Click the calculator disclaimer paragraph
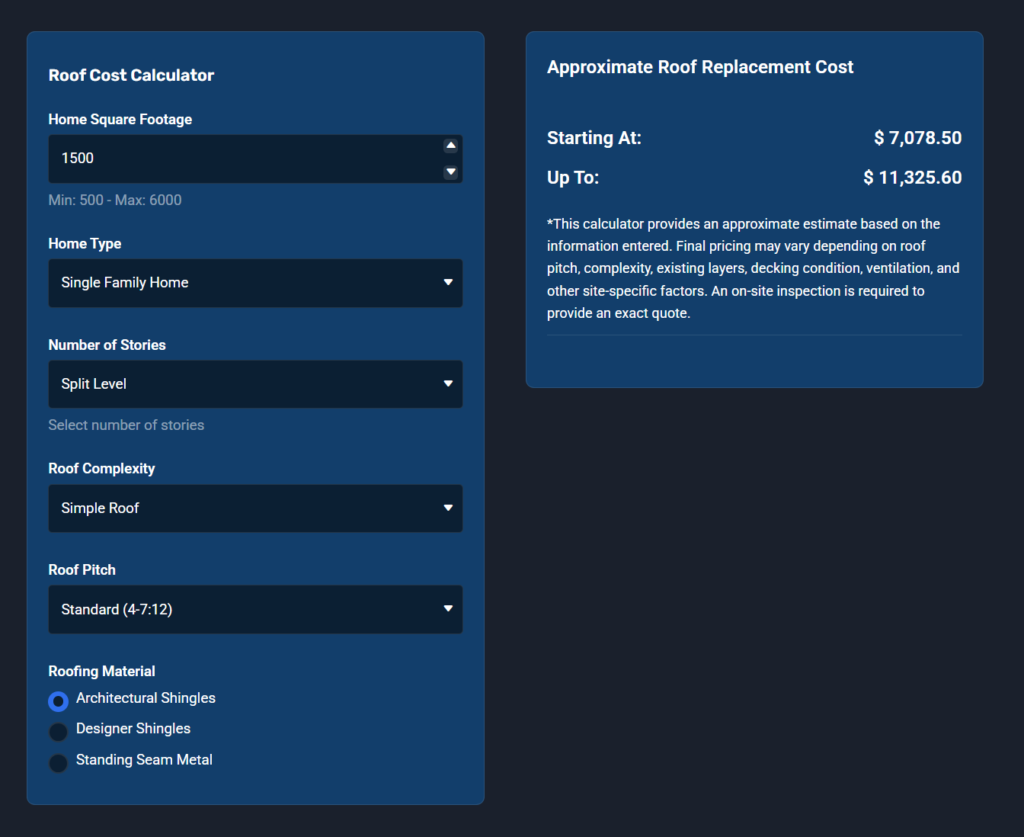The width and height of the screenshot is (1024, 837). [x=750, y=268]
